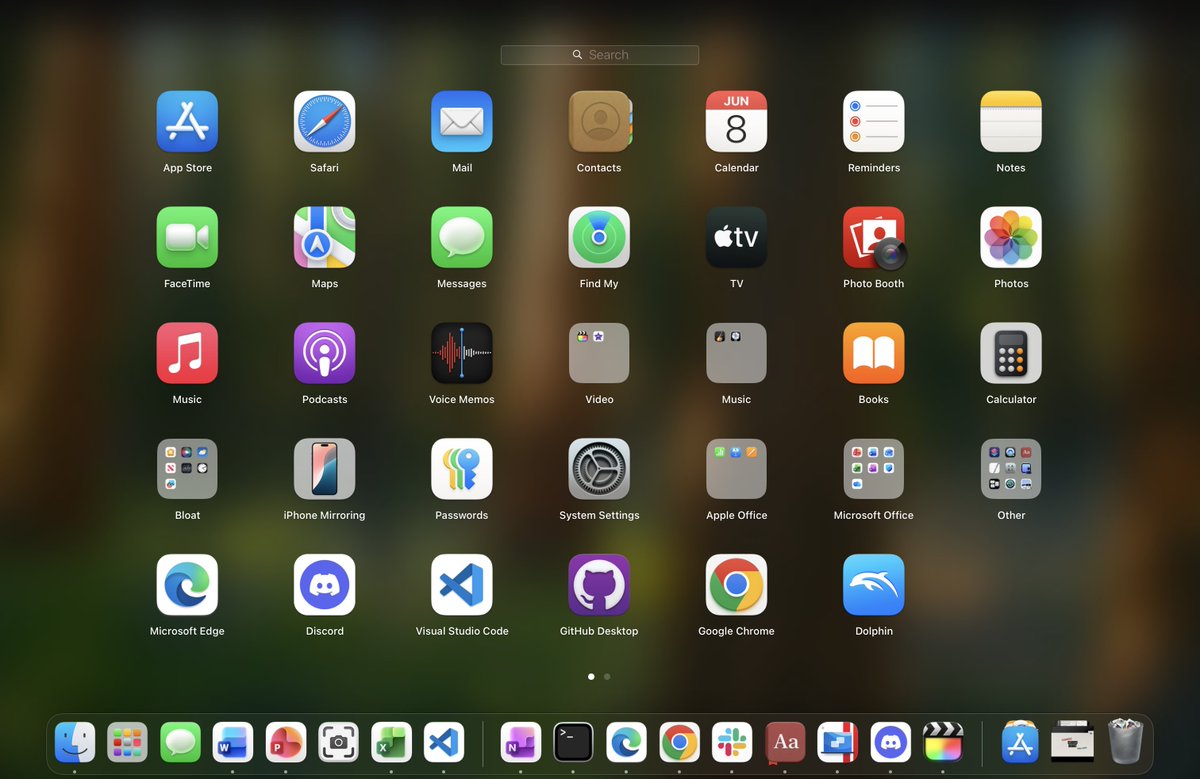
Task: Open the Contacts app
Action: click(x=599, y=121)
